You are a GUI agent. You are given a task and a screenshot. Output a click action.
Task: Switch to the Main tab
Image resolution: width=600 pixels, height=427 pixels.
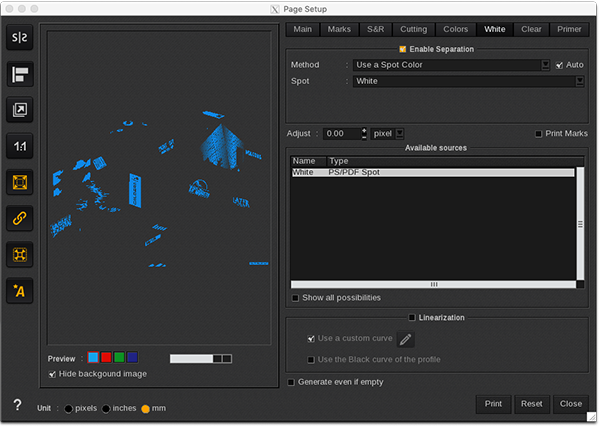point(302,29)
